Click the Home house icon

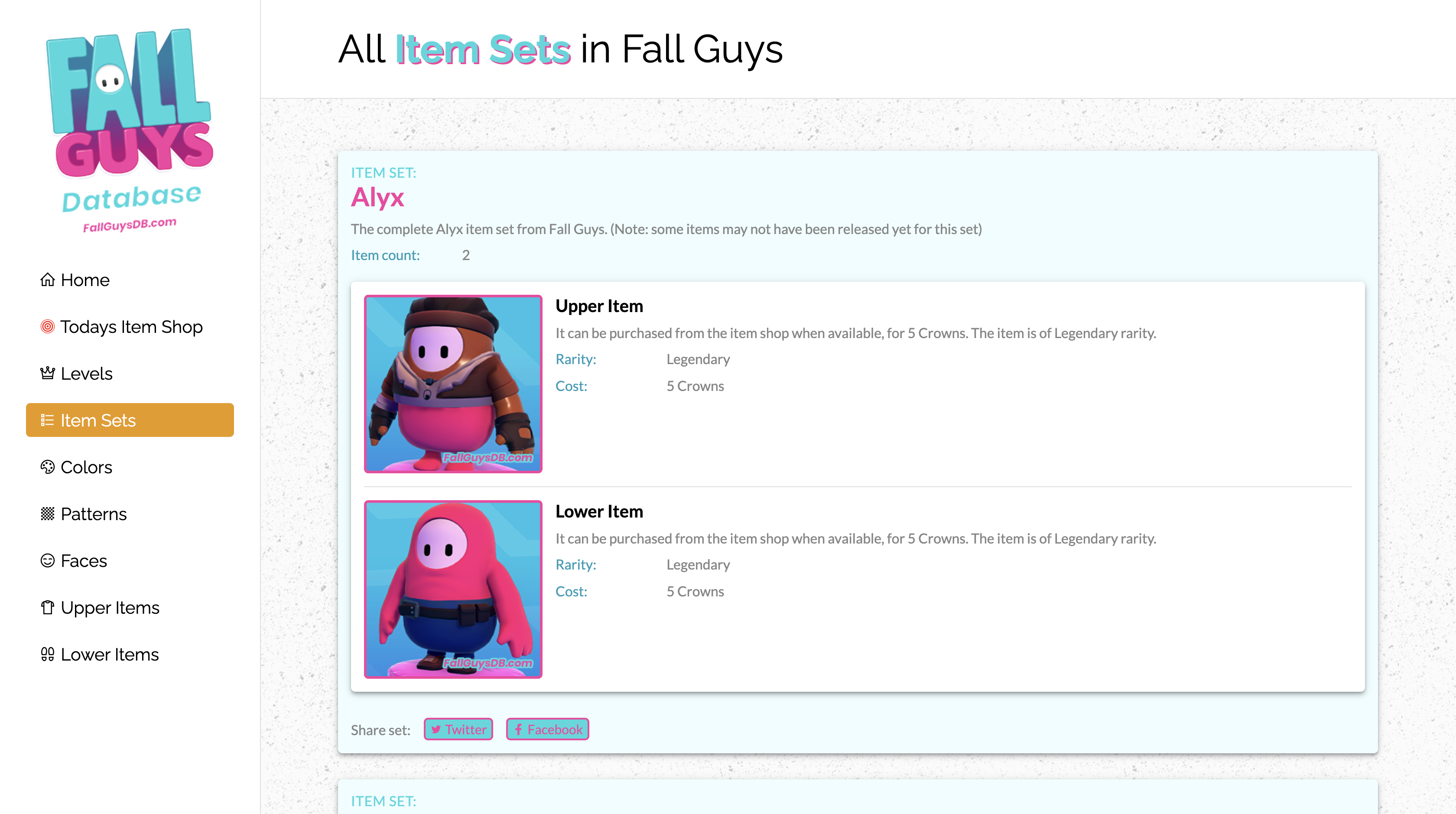pyautogui.click(x=48, y=280)
